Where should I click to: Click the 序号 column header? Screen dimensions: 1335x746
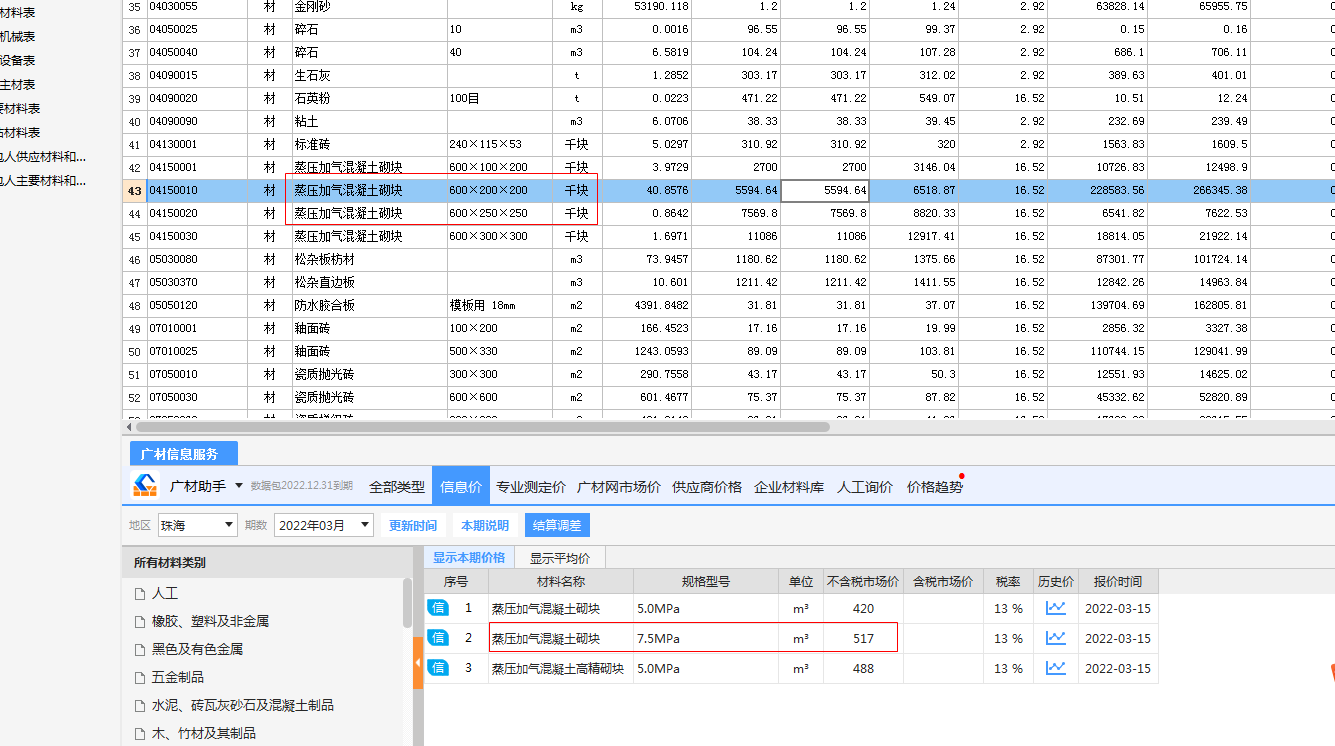point(456,581)
